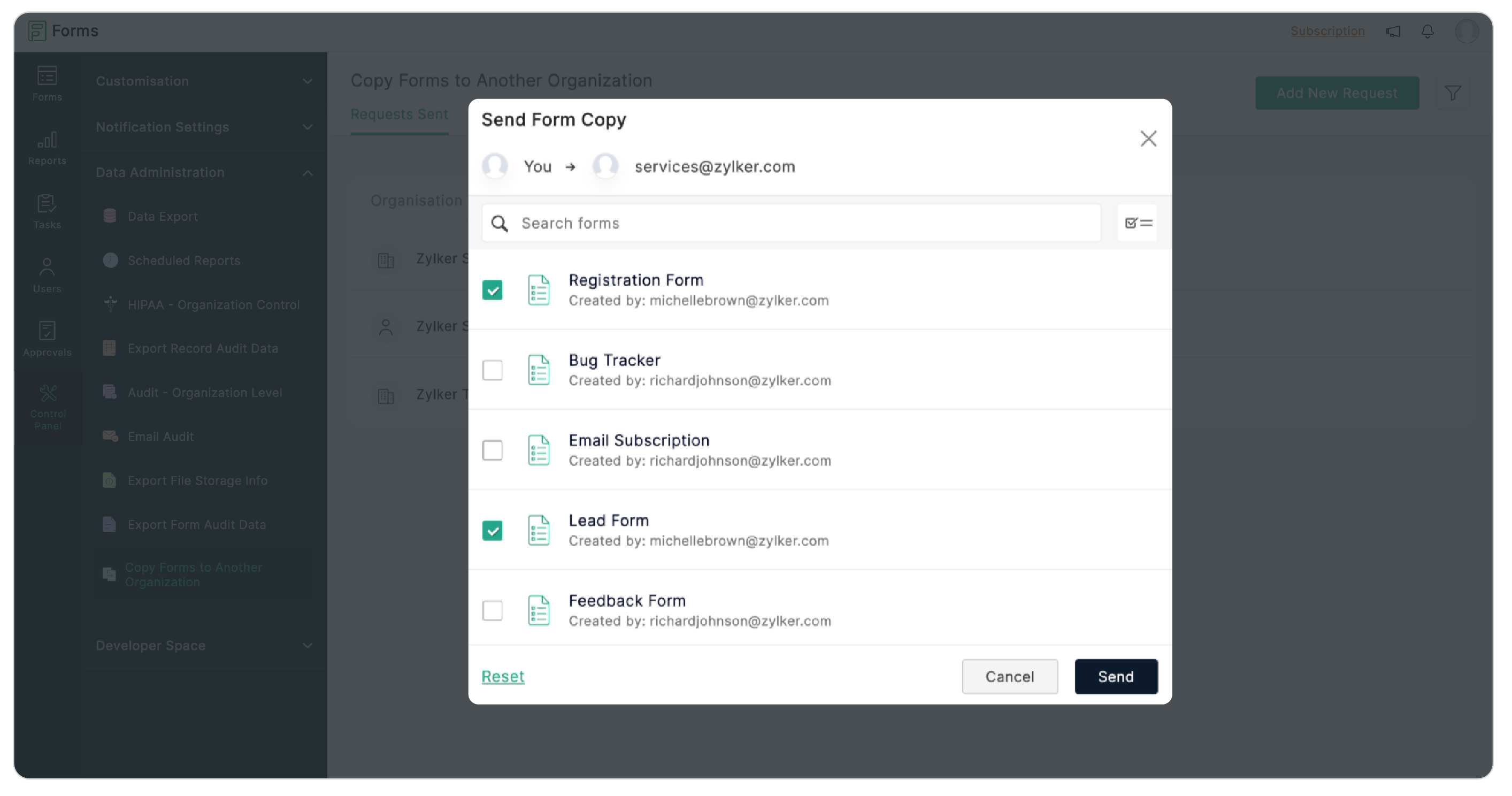Click the select-all checklist icon
The height and width of the screenshot is (796, 1512).
[x=1137, y=223]
